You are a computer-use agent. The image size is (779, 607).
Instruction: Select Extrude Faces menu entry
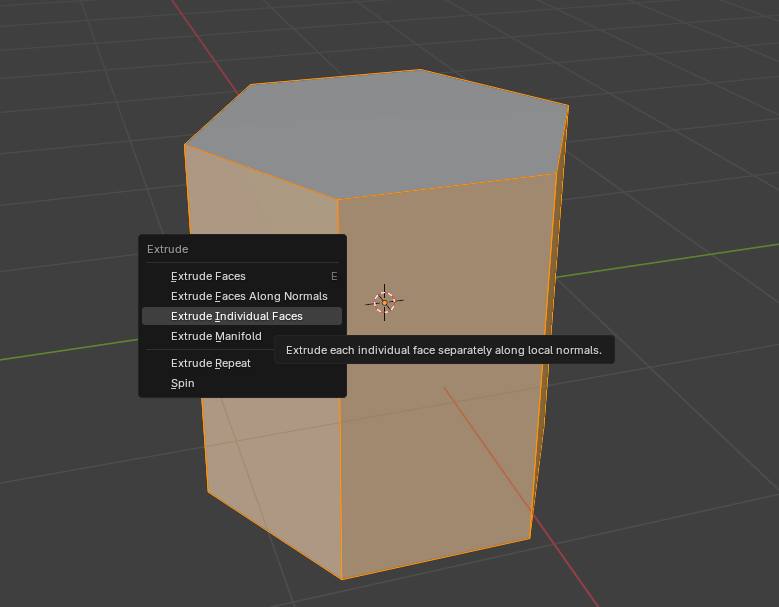[x=208, y=276]
